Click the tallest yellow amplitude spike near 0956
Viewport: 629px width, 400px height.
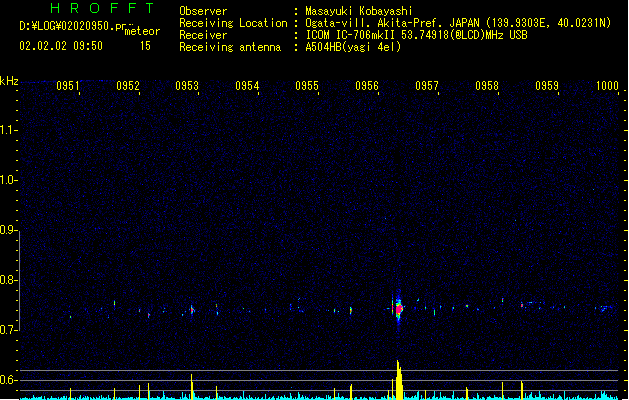399,380
